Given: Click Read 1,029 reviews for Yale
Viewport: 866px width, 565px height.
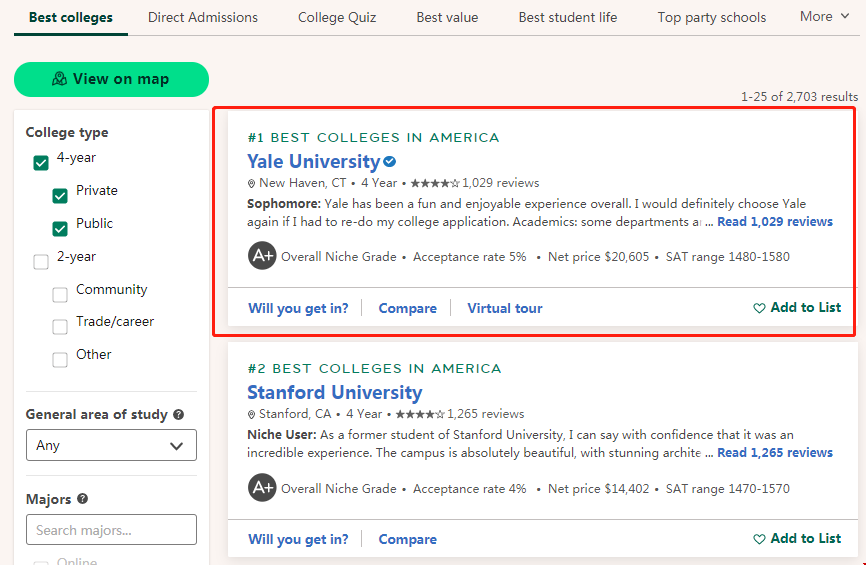Looking at the screenshot, I should [x=775, y=221].
